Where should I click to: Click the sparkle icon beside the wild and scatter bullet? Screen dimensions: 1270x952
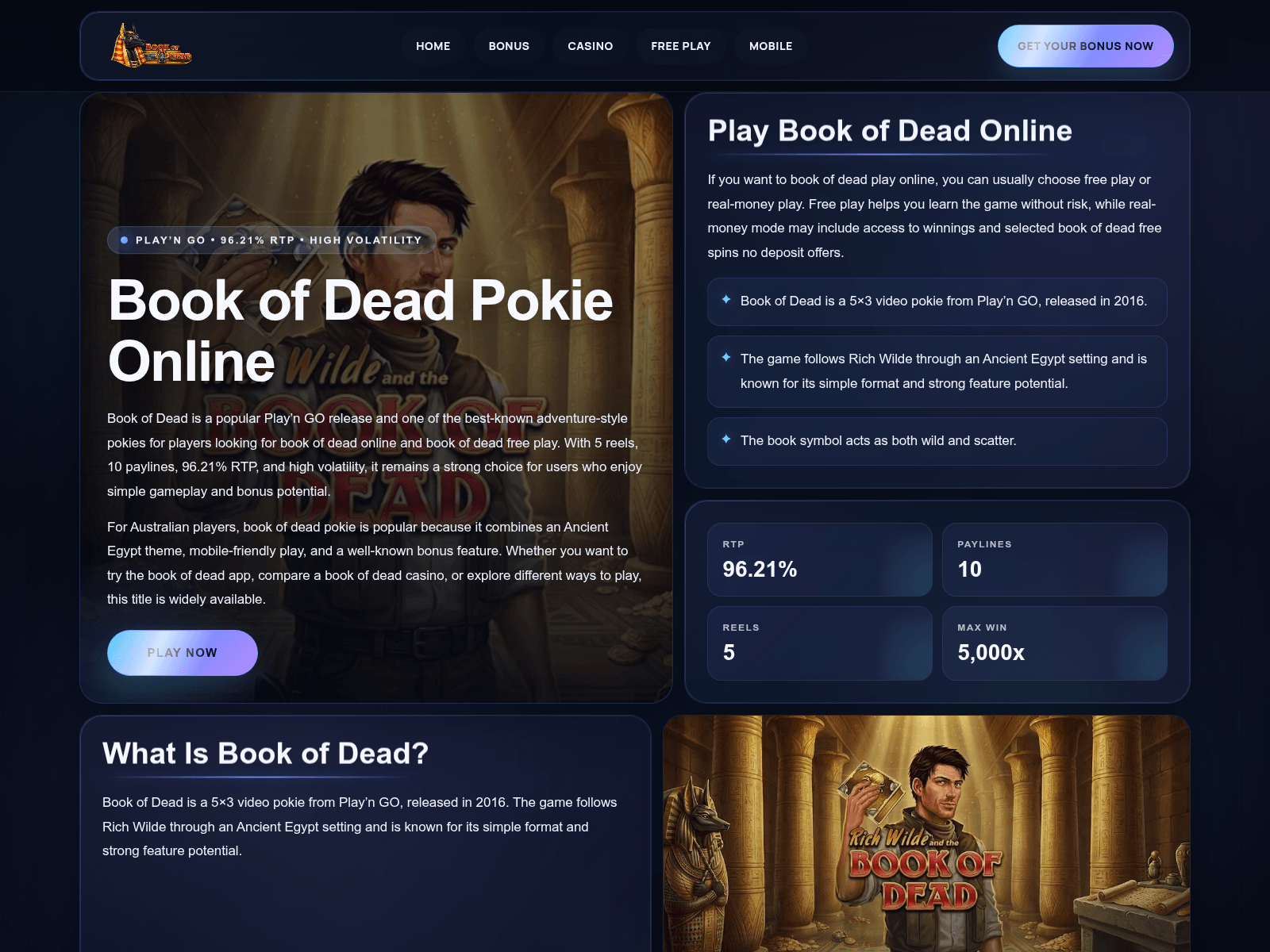pos(725,440)
